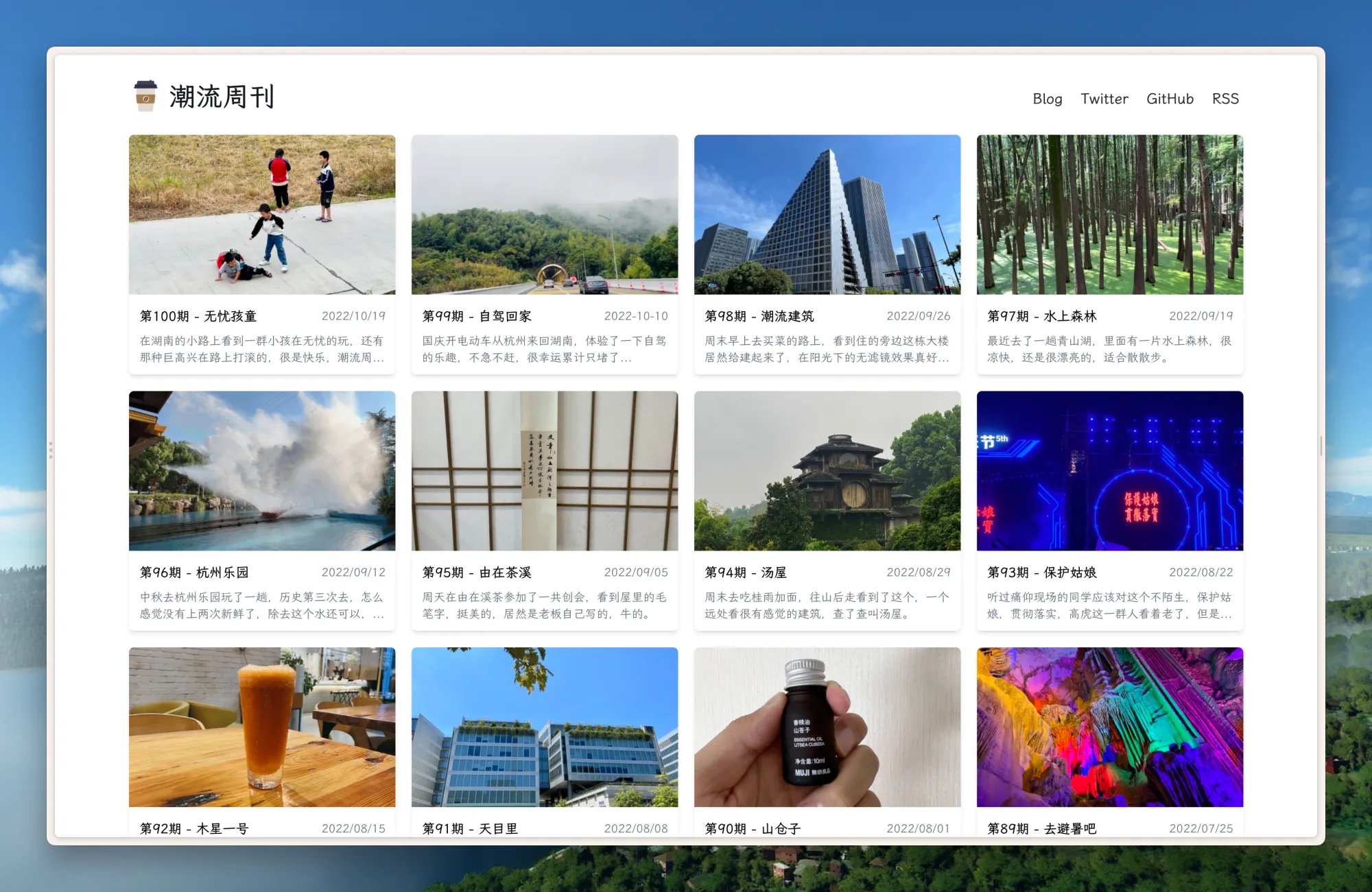Screen dimensions: 1372x892
Task: Open the Twitter navigation link
Action: pyautogui.click(x=1104, y=99)
